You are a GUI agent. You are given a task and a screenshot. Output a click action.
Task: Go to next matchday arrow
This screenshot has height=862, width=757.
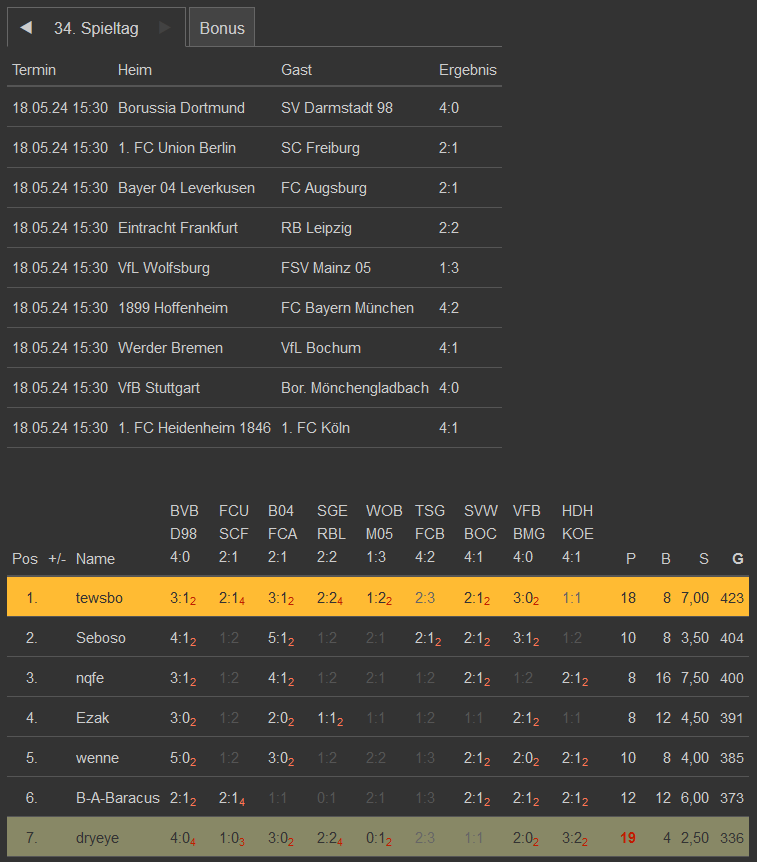tap(165, 28)
